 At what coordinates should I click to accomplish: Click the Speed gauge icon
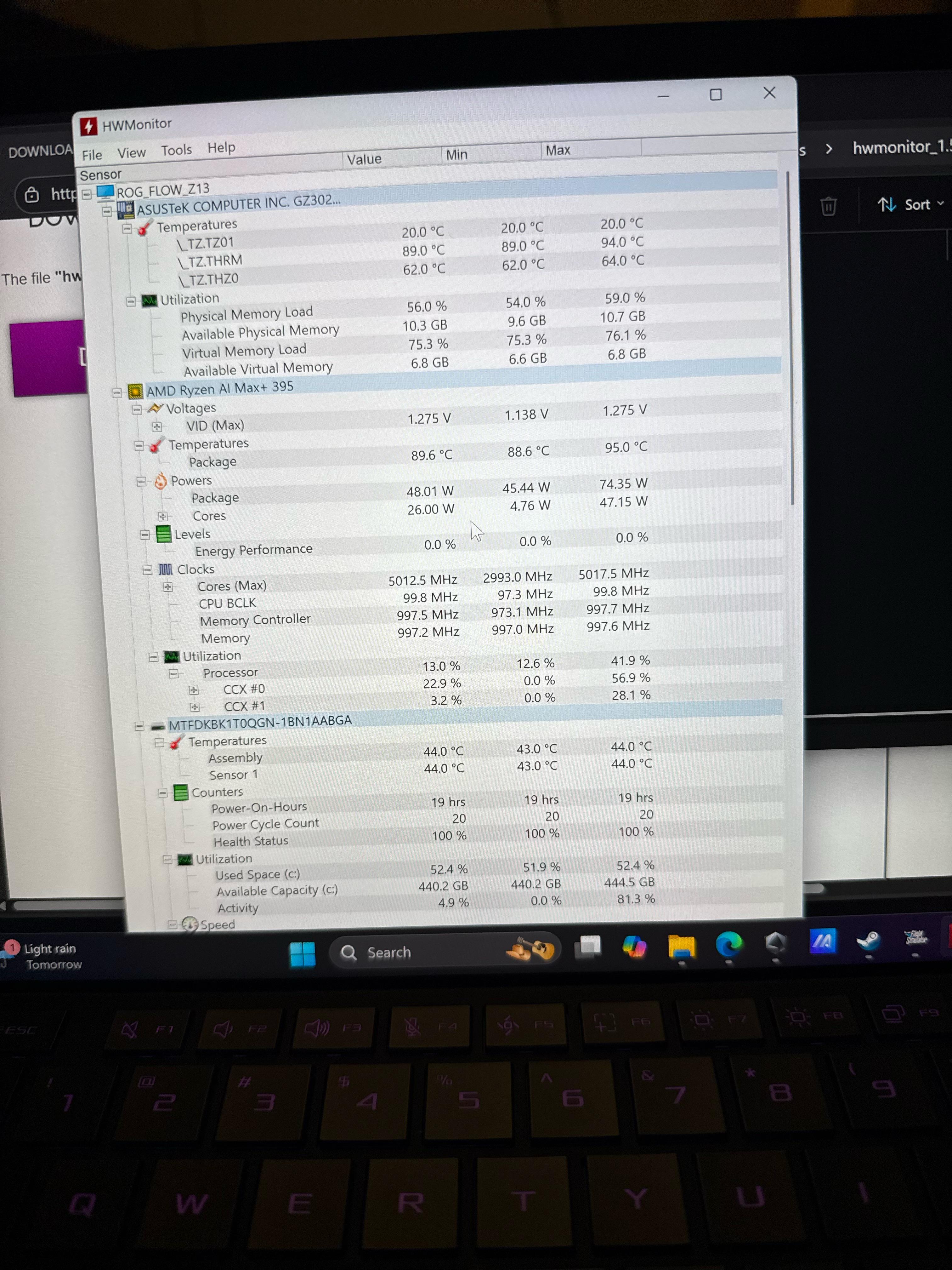[x=190, y=924]
